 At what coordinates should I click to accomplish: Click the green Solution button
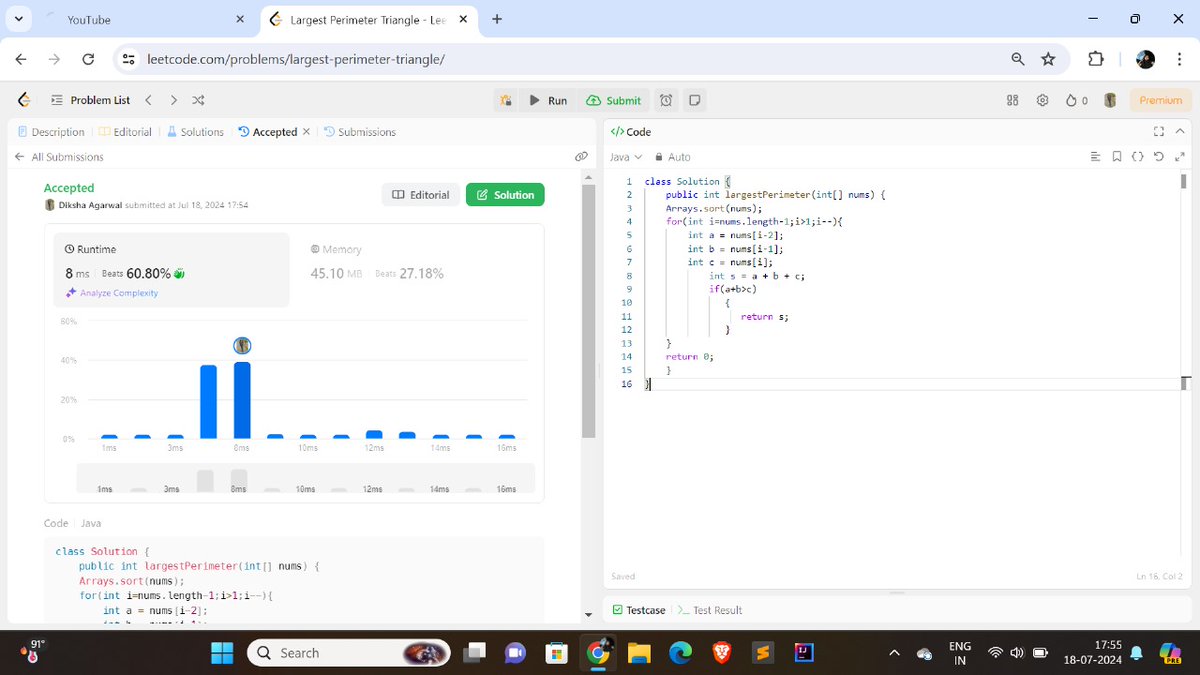pos(505,195)
